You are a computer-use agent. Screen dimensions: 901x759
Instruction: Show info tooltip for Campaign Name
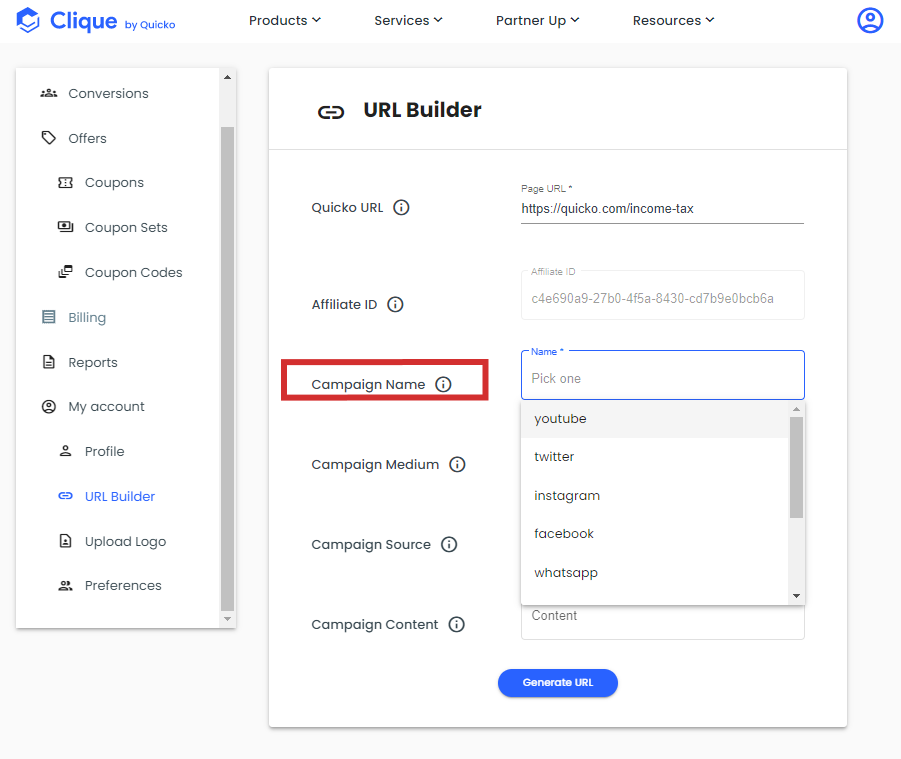[x=443, y=384]
